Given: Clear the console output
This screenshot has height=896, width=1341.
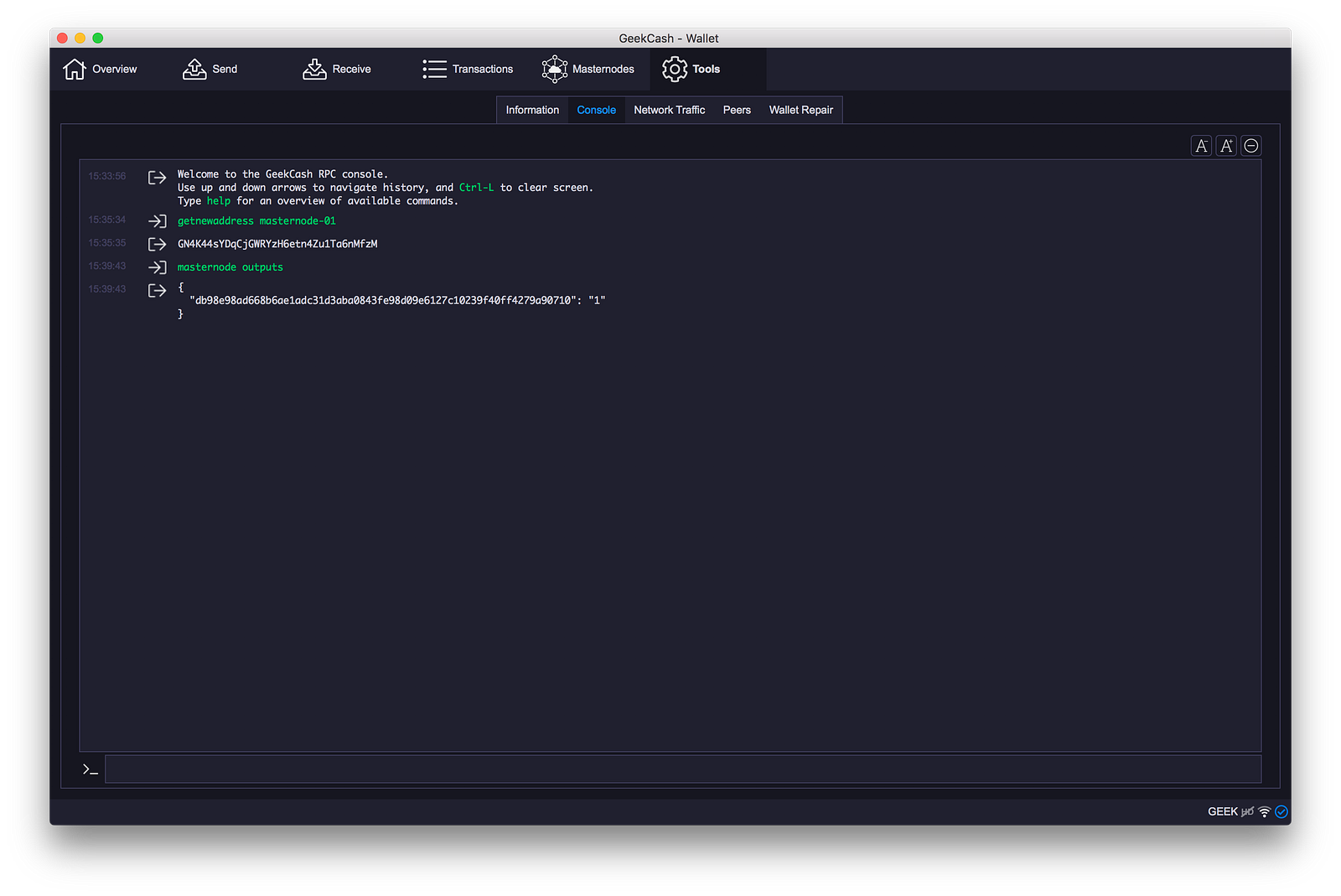Looking at the screenshot, I should (x=1251, y=146).
